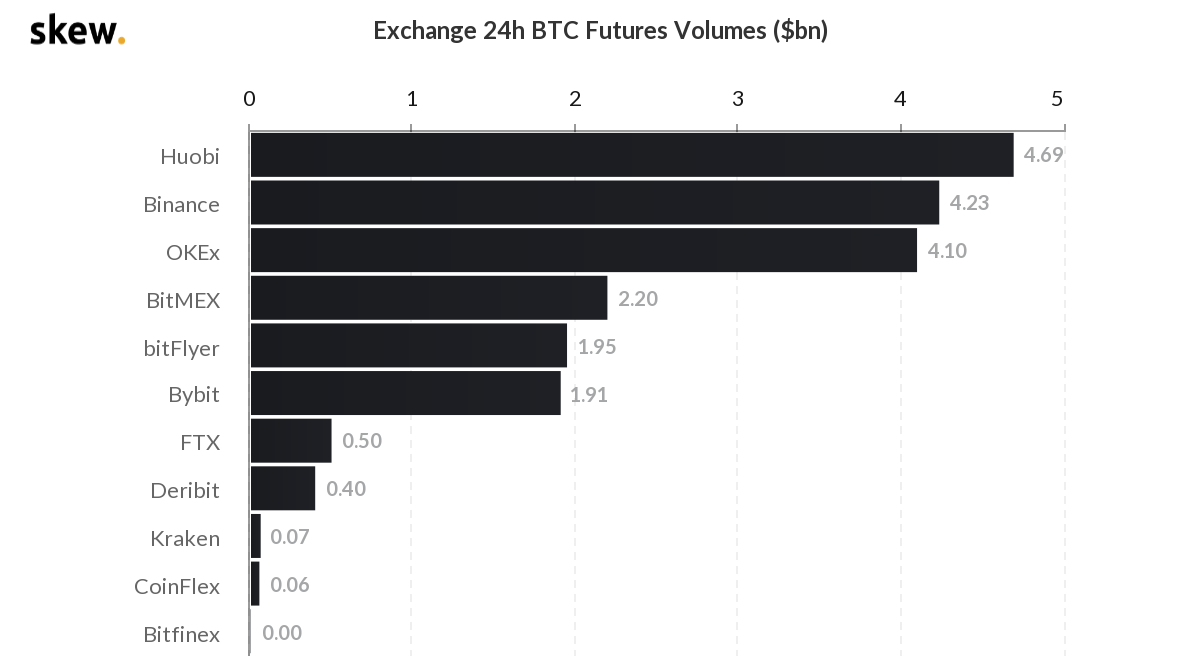1200x670 pixels.
Task: Click the Bybit bar
Action: point(405,393)
